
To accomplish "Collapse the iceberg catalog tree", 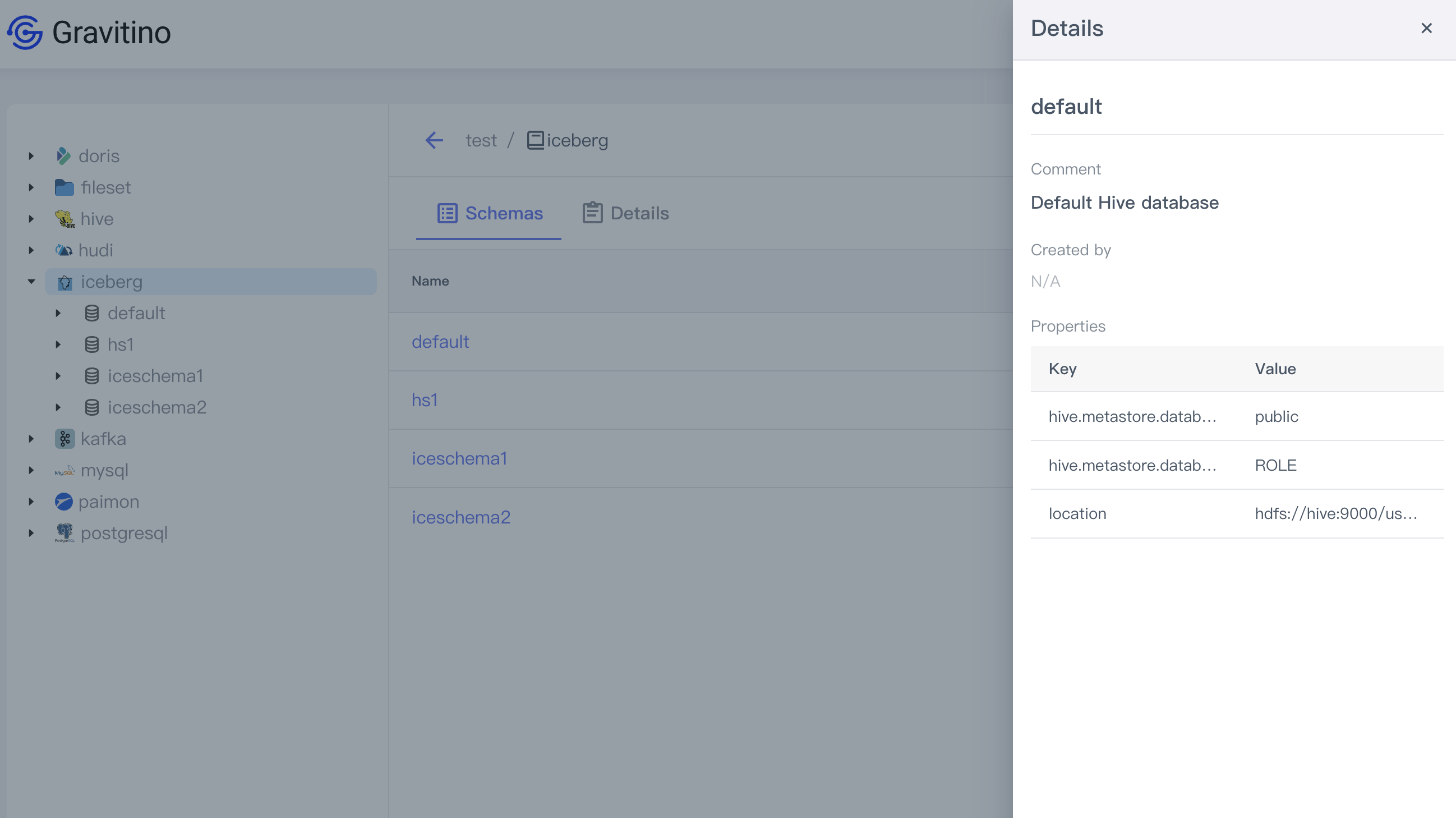I will click(x=31, y=282).
